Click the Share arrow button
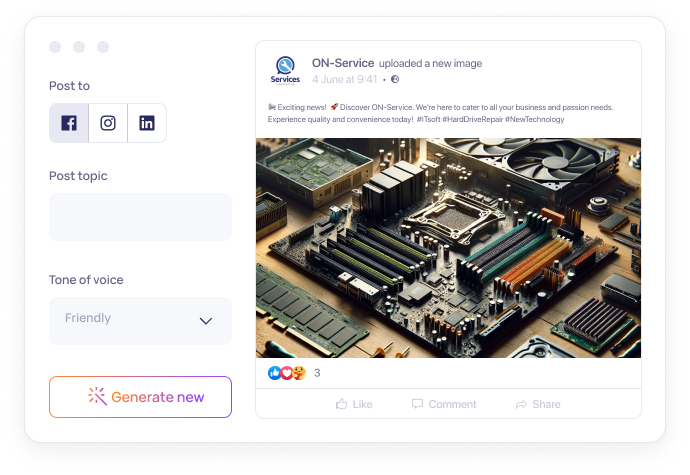Viewport: 690px width, 475px height. point(538,404)
